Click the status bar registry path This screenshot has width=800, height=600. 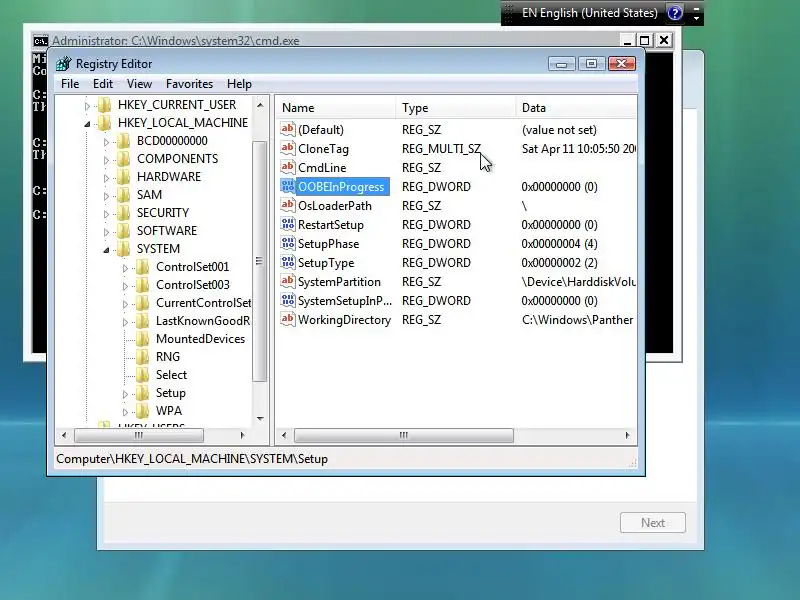(x=192, y=459)
